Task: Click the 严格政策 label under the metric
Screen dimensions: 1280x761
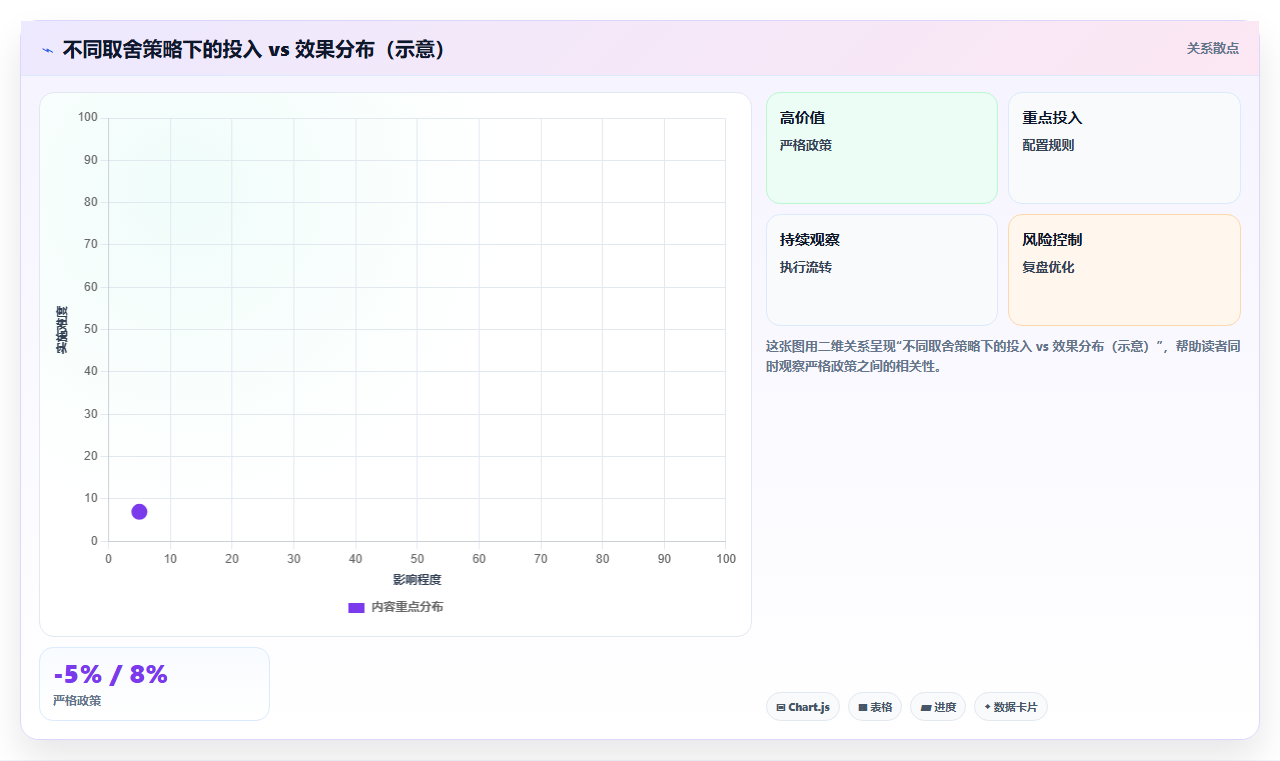Action: pyautogui.click(x=77, y=701)
